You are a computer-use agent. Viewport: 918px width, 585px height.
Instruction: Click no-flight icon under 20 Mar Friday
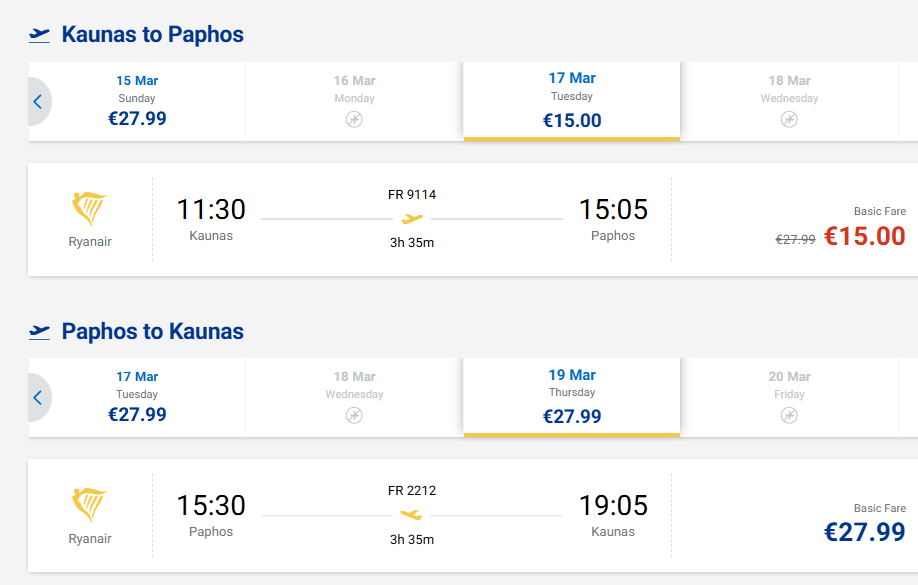789,415
